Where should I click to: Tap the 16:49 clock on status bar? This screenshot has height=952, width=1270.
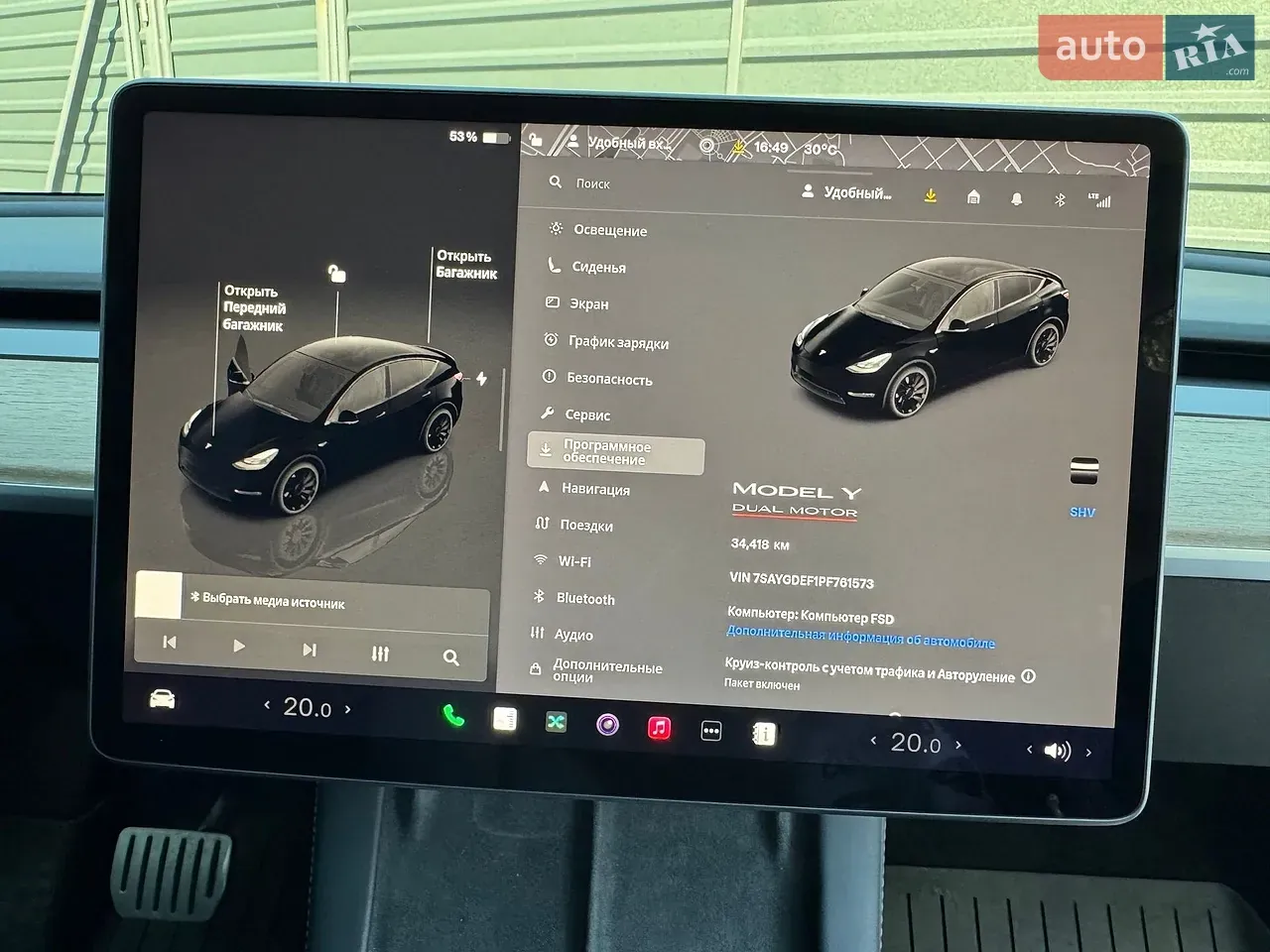tap(770, 148)
